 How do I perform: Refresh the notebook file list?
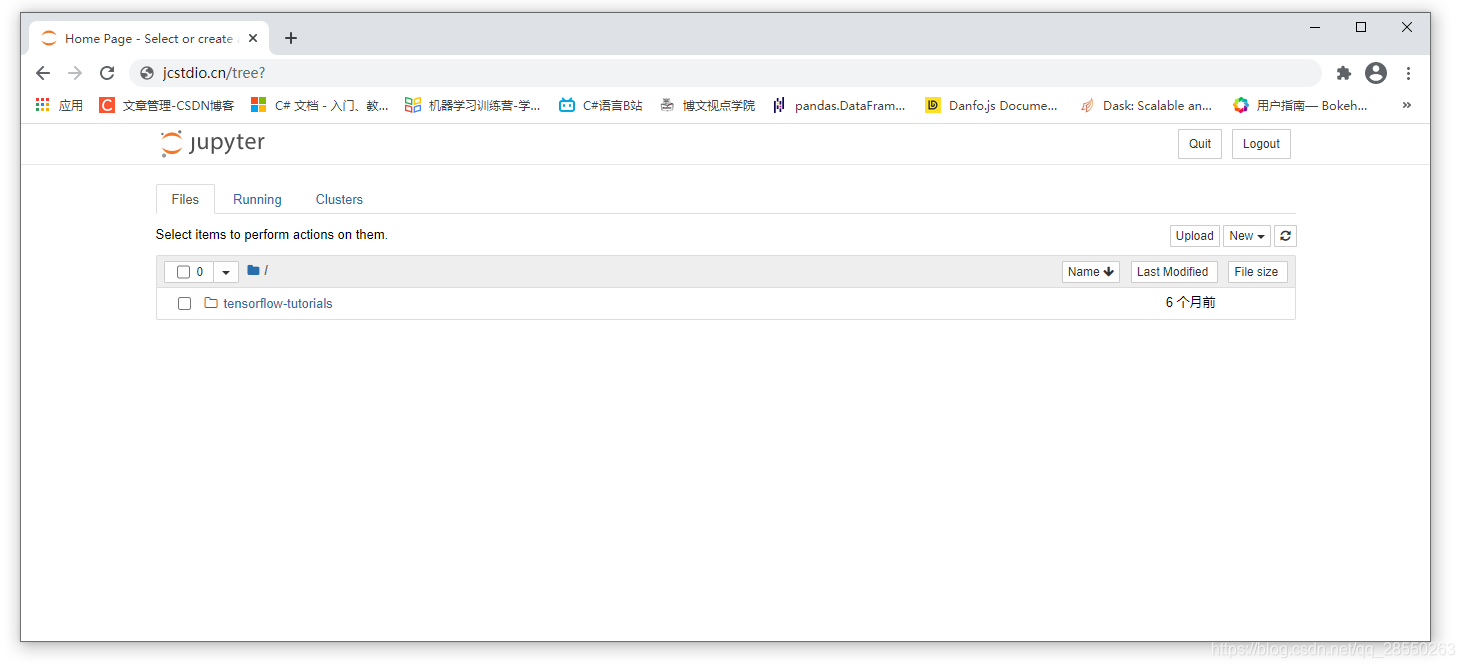coord(1285,235)
